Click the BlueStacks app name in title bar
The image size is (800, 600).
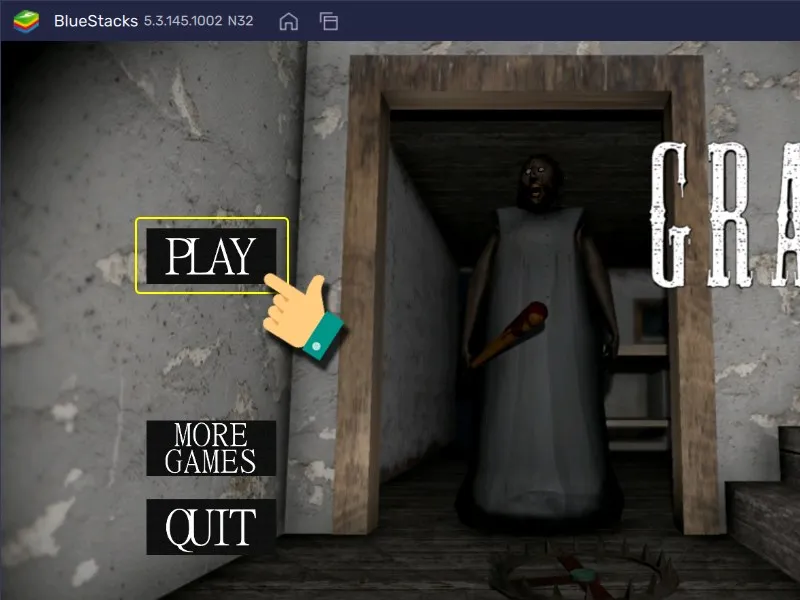[x=95, y=21]
